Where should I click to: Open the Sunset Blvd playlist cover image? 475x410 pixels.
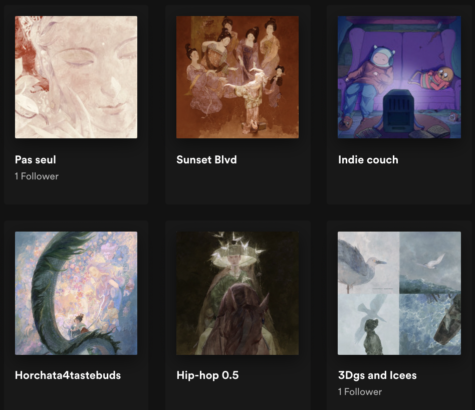click(x=237, y=77)
